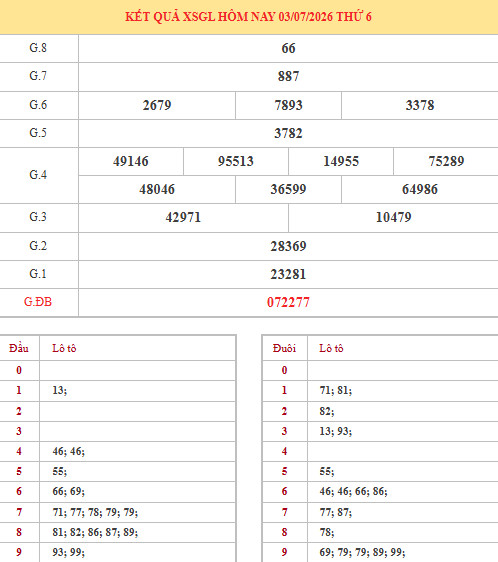The image size is (498, 562).
Task: Click G.4 number 95513
Action: pyautogui.click(x=236, y=161)
